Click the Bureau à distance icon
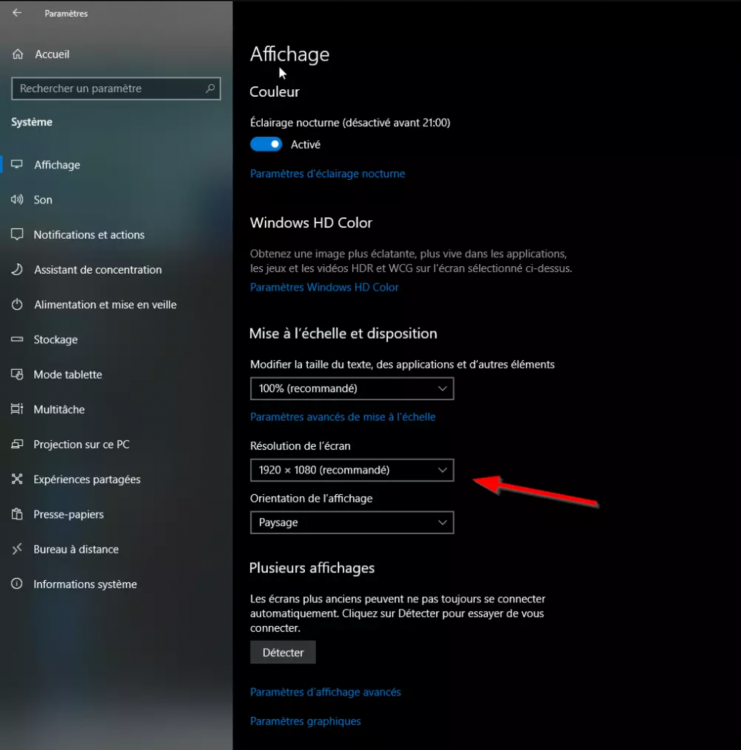This screenshot has width=741, height=750. (x=17, y=549)
